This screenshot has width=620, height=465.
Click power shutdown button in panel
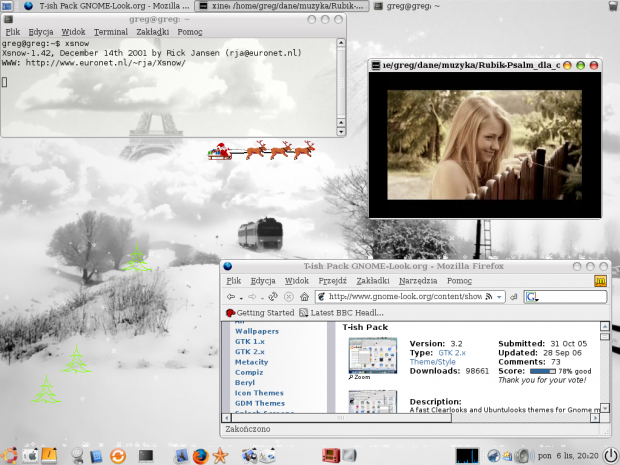click(x=611, y=455)
